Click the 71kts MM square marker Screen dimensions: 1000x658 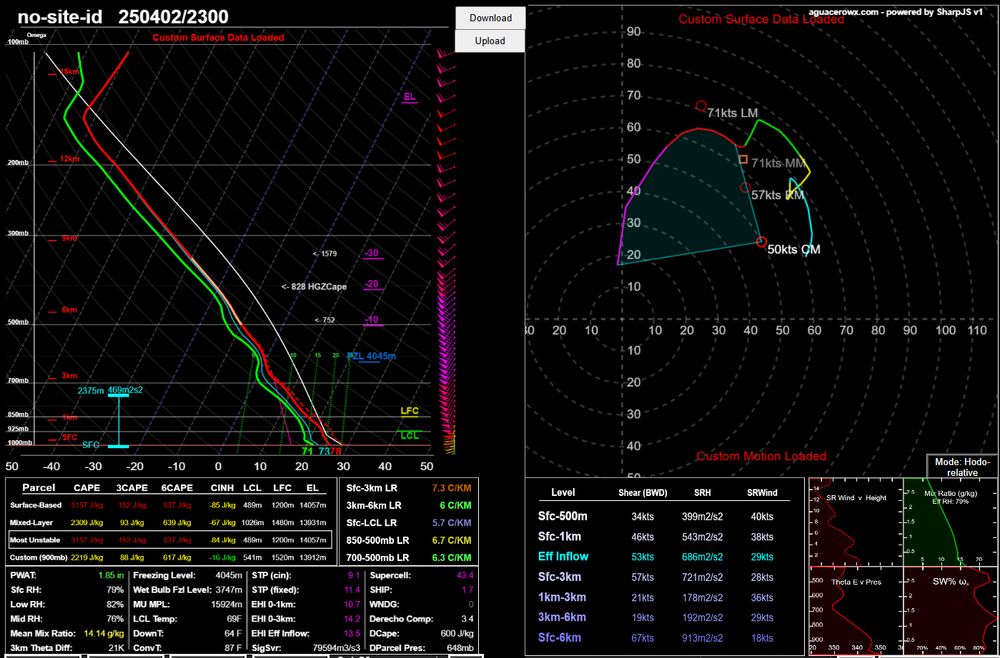click(743, 159)
